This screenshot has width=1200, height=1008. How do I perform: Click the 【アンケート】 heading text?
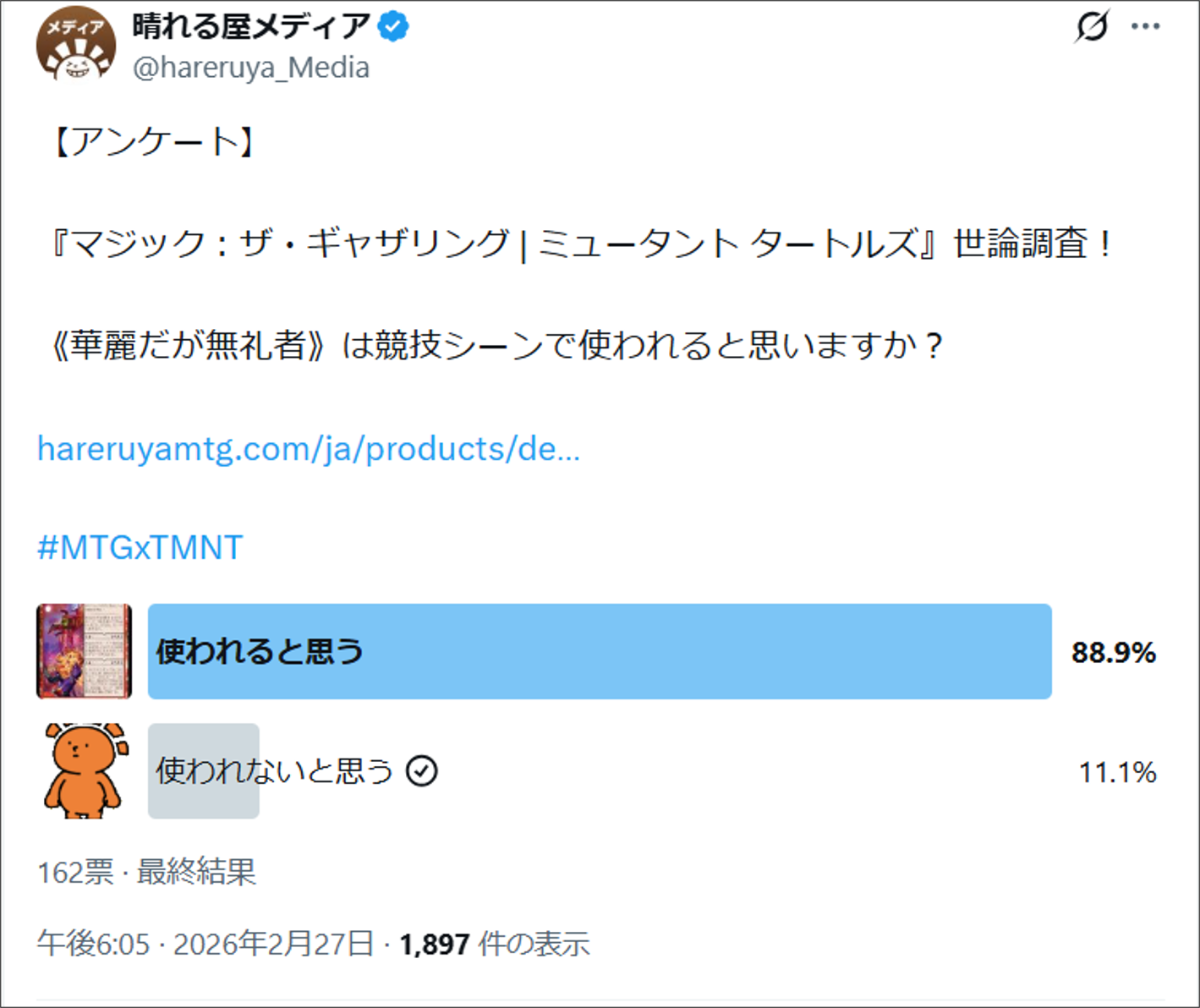pos(152,141)
